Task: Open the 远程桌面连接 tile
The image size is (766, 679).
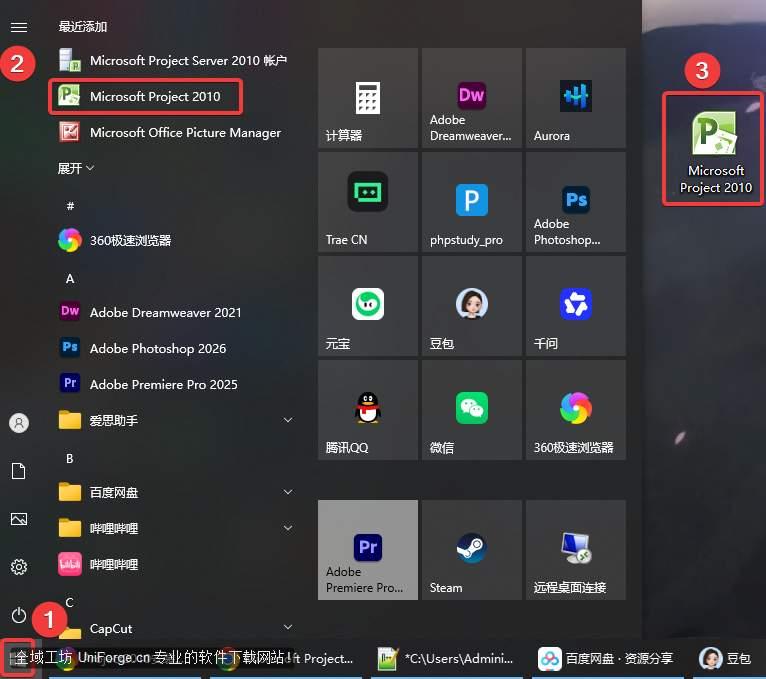Action: tap(576, 550)
